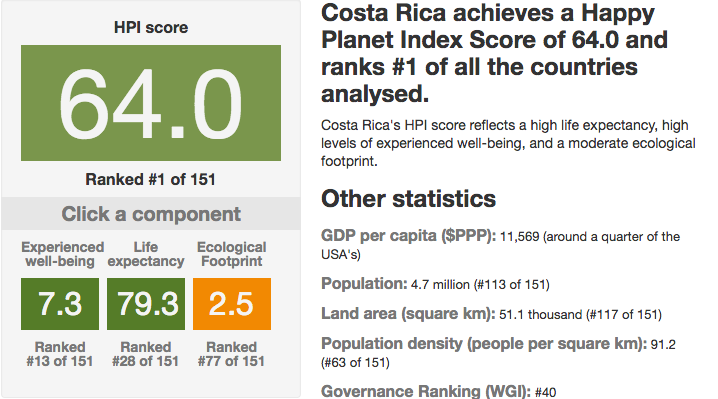The image size is (718, 399).
Task: Click 'Ranked #28 of 151' text
Action: 146,354
